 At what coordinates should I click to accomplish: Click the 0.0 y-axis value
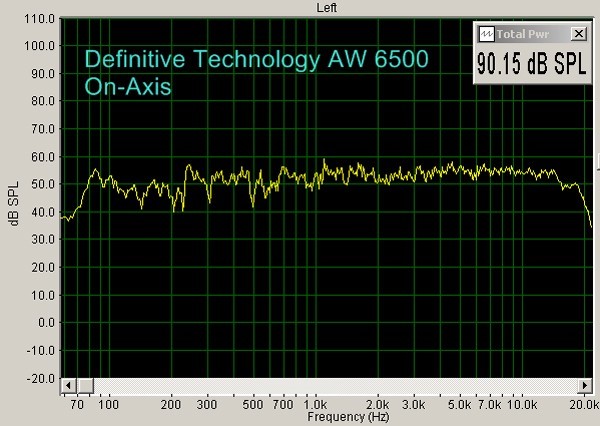tap(47, 323)
